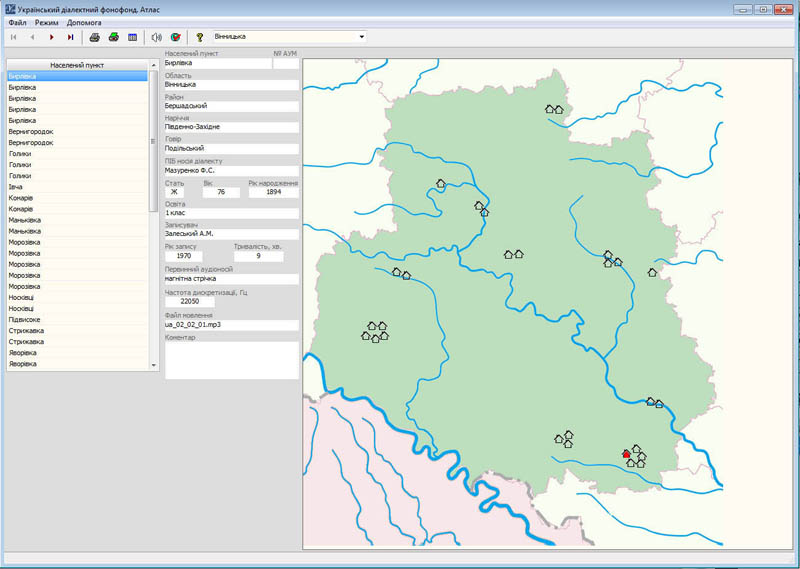The height and width of the screenshot is (569, 800).
Task: Open the Вінницька region dropdown
Action: tap(361, 37)
